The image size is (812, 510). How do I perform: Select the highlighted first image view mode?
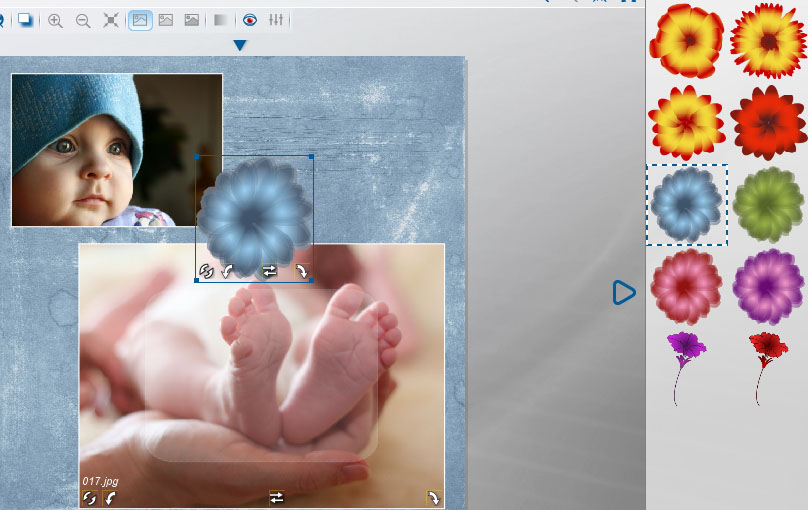[140, 20]
